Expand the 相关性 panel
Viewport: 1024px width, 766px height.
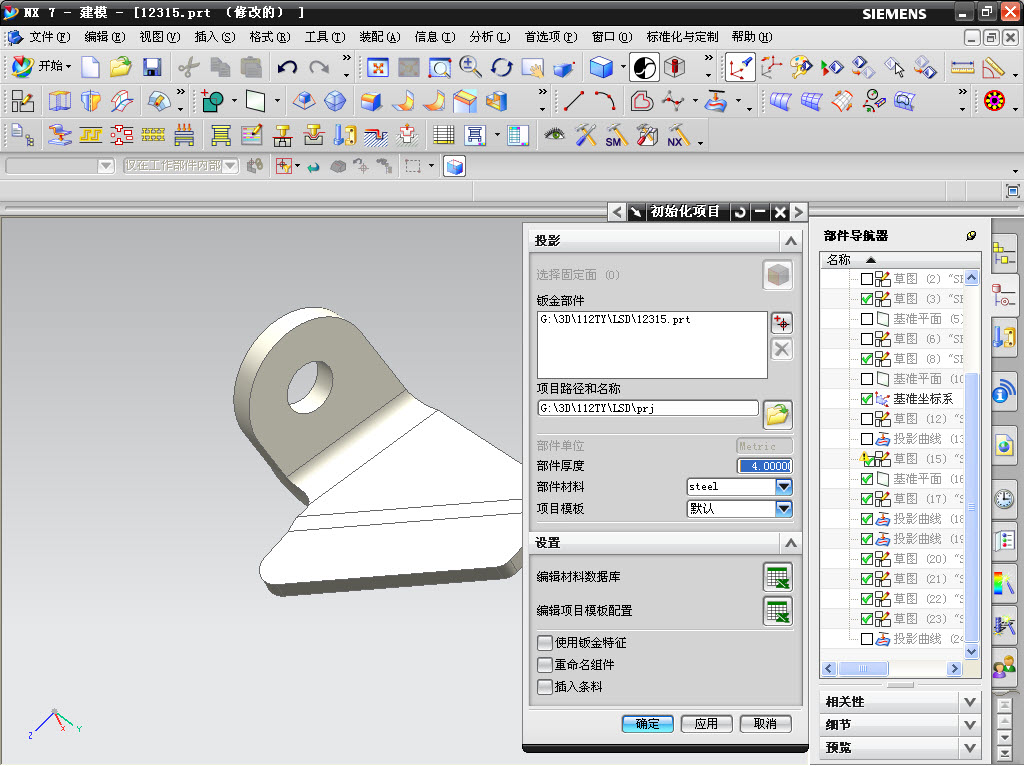(970, 702)
